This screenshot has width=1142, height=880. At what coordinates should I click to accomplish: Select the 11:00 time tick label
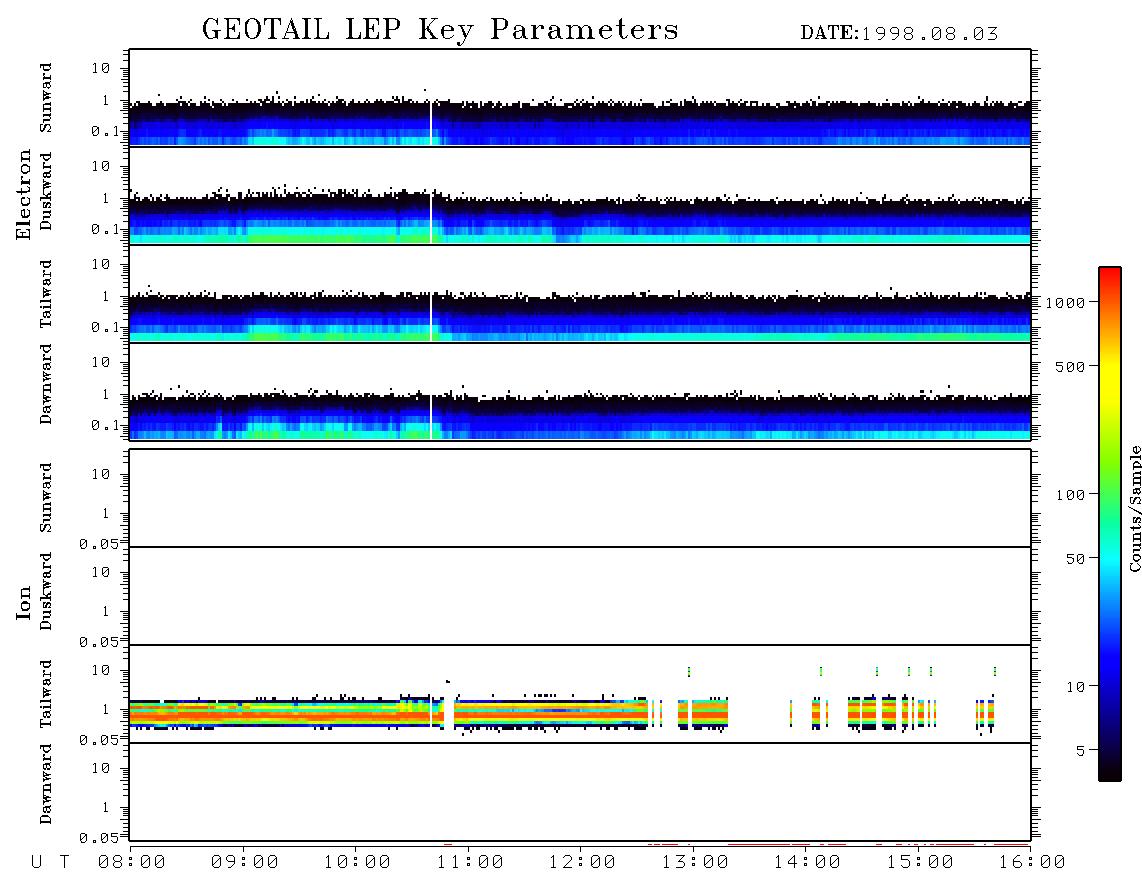(x=470, y=863)
